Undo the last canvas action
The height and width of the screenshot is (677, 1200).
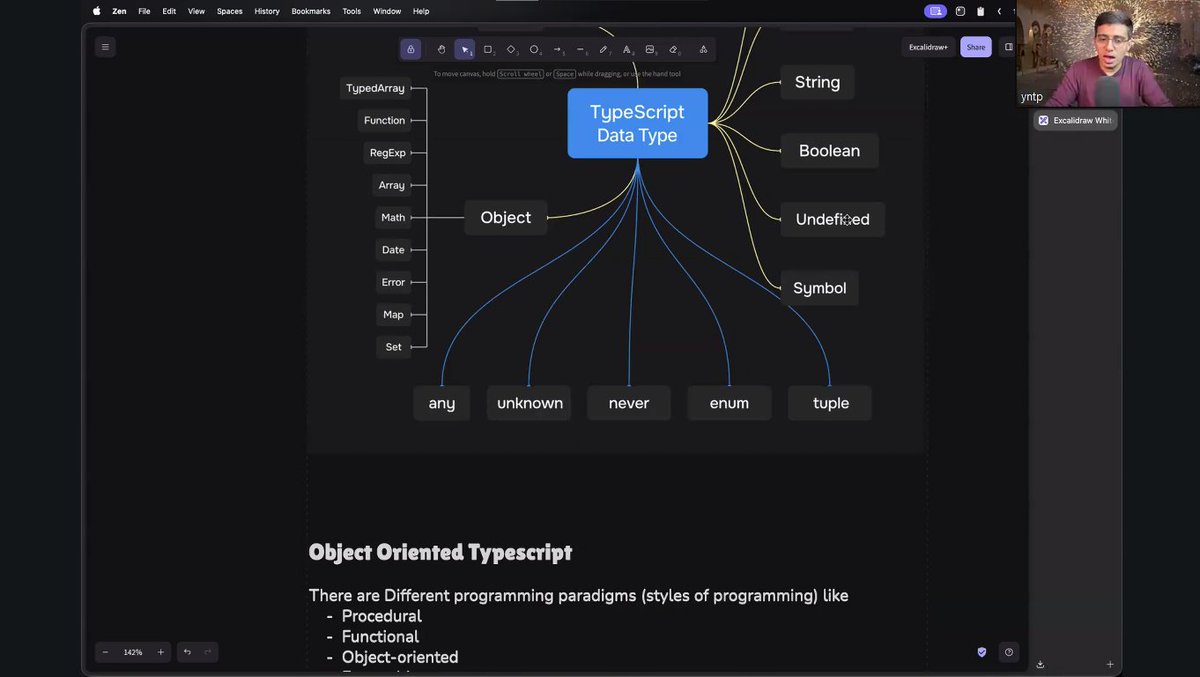point(187,652)
